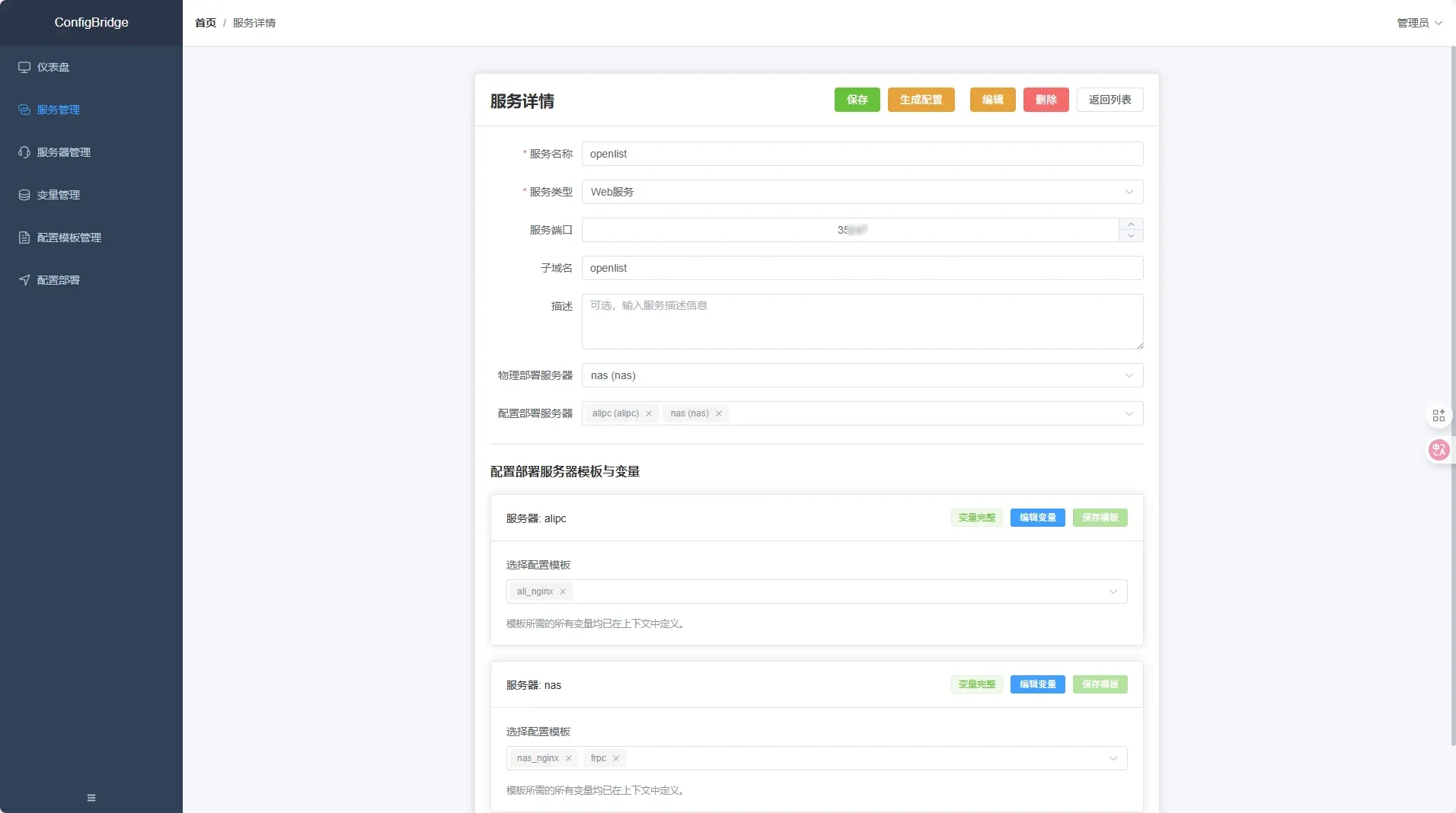
Task: Click the sidebar collapse icon at bottom
Action: click(91, 797)
